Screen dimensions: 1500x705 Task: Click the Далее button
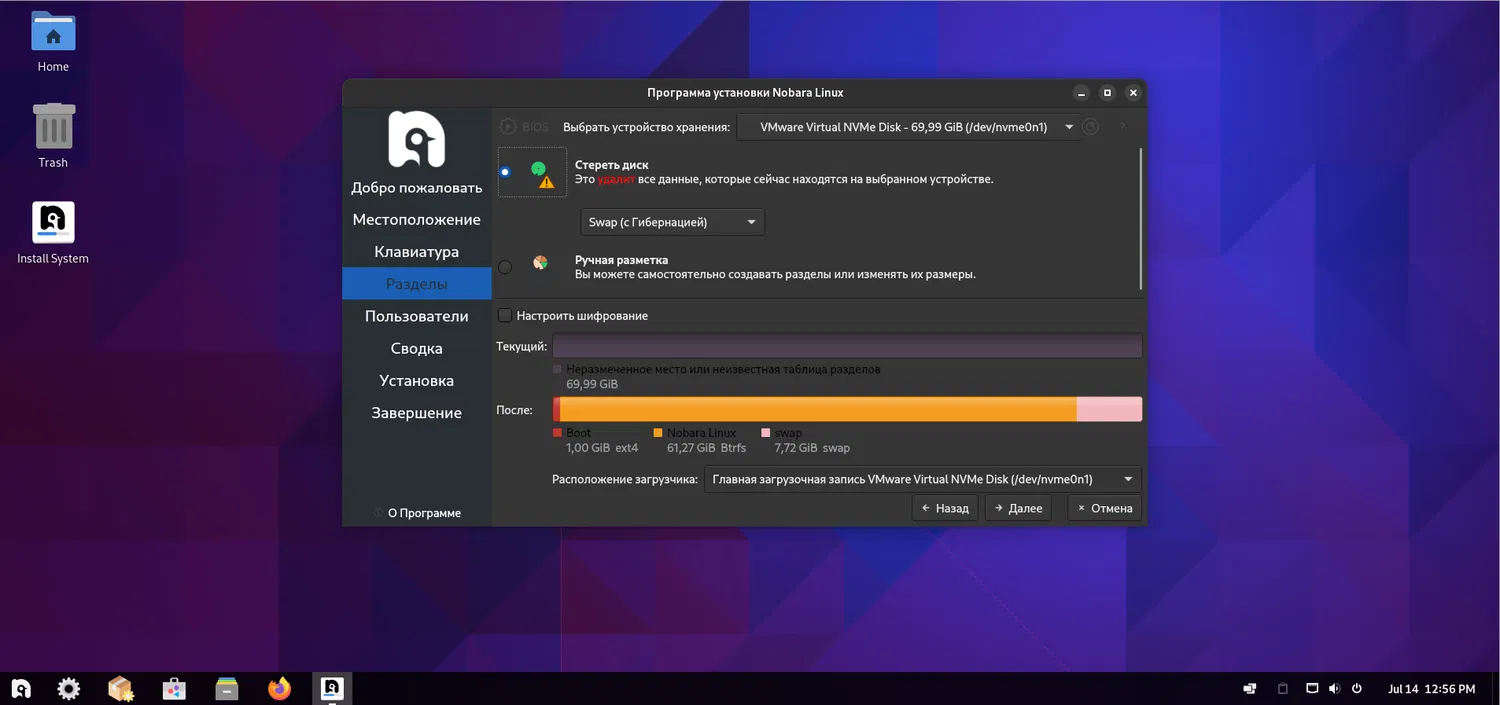1018,508
